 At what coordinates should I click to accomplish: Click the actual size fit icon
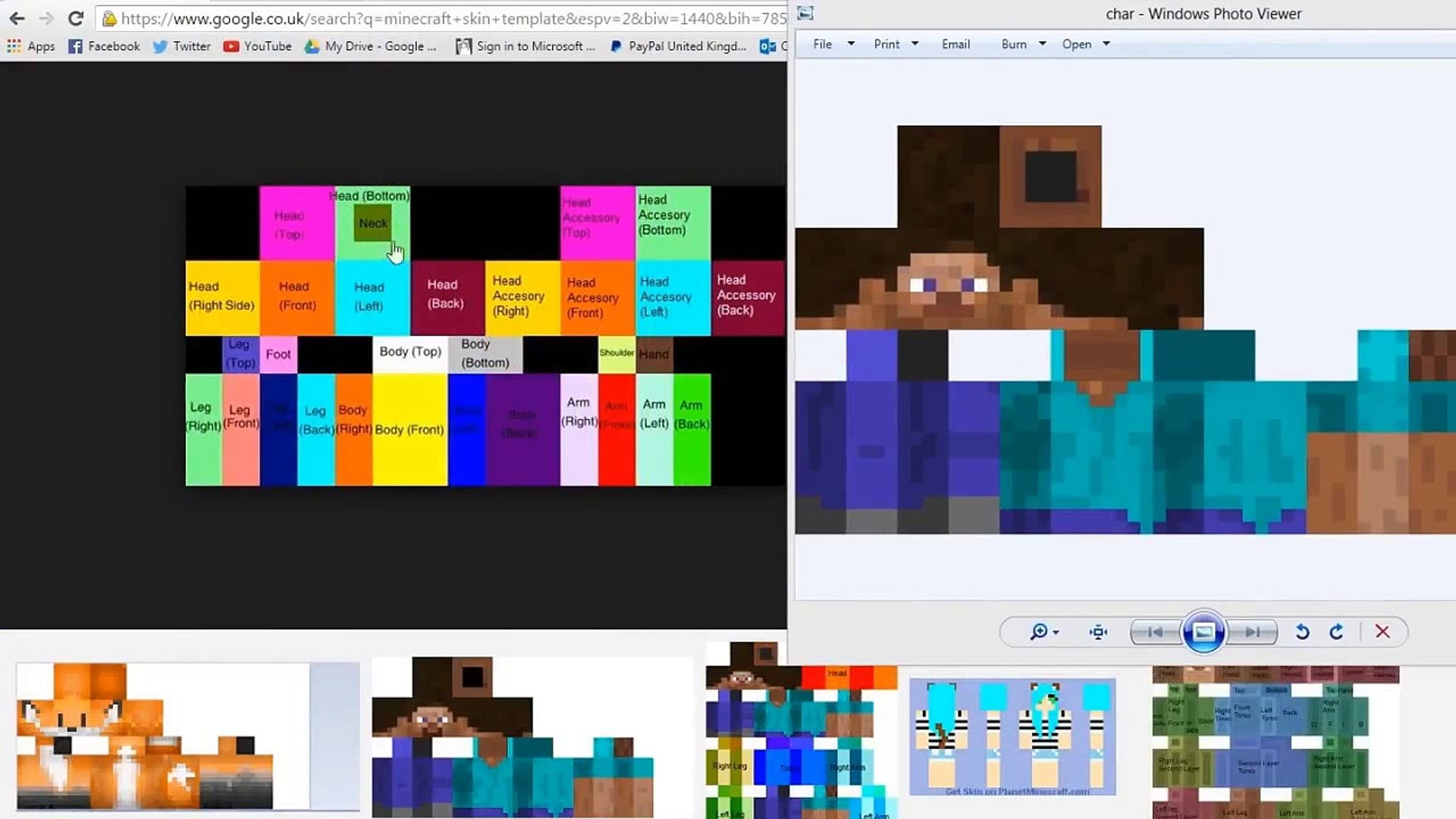(1098, 632)
